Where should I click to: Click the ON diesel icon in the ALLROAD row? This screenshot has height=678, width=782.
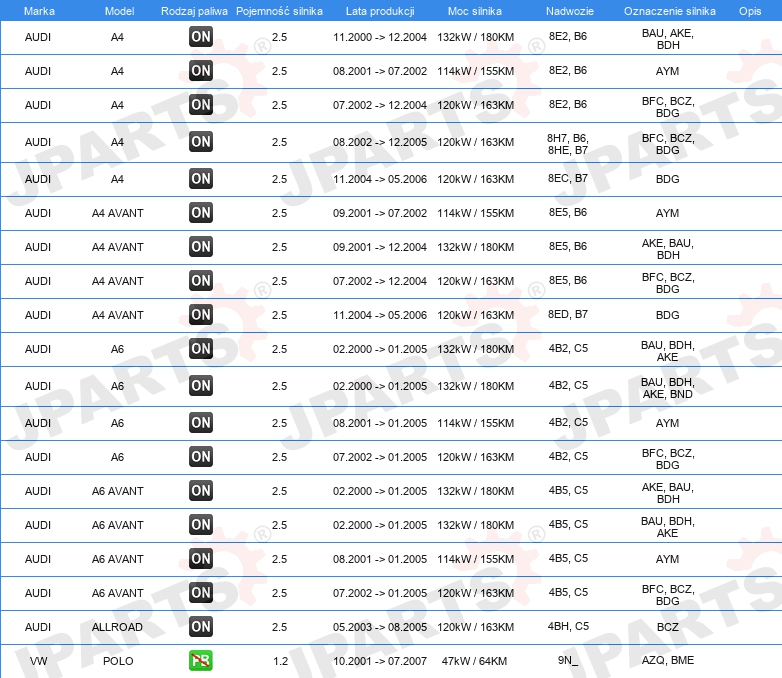click(201, 626)
